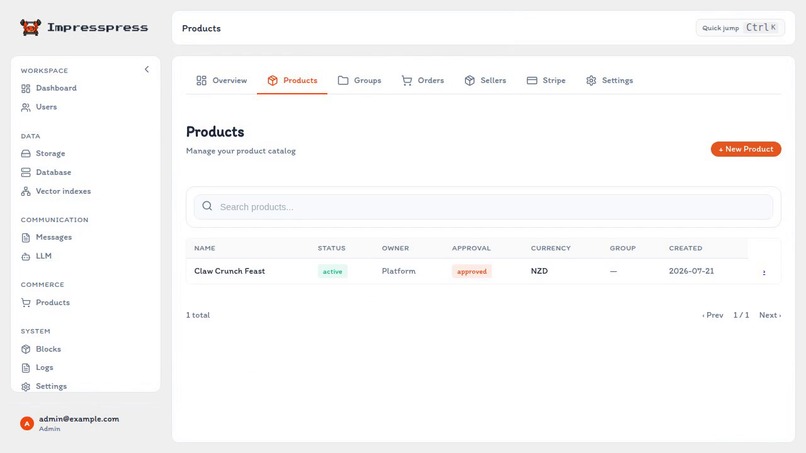Focus the Search products field
Image resolution: width=806 pixels, height=453 pixels.
(483, 207)
